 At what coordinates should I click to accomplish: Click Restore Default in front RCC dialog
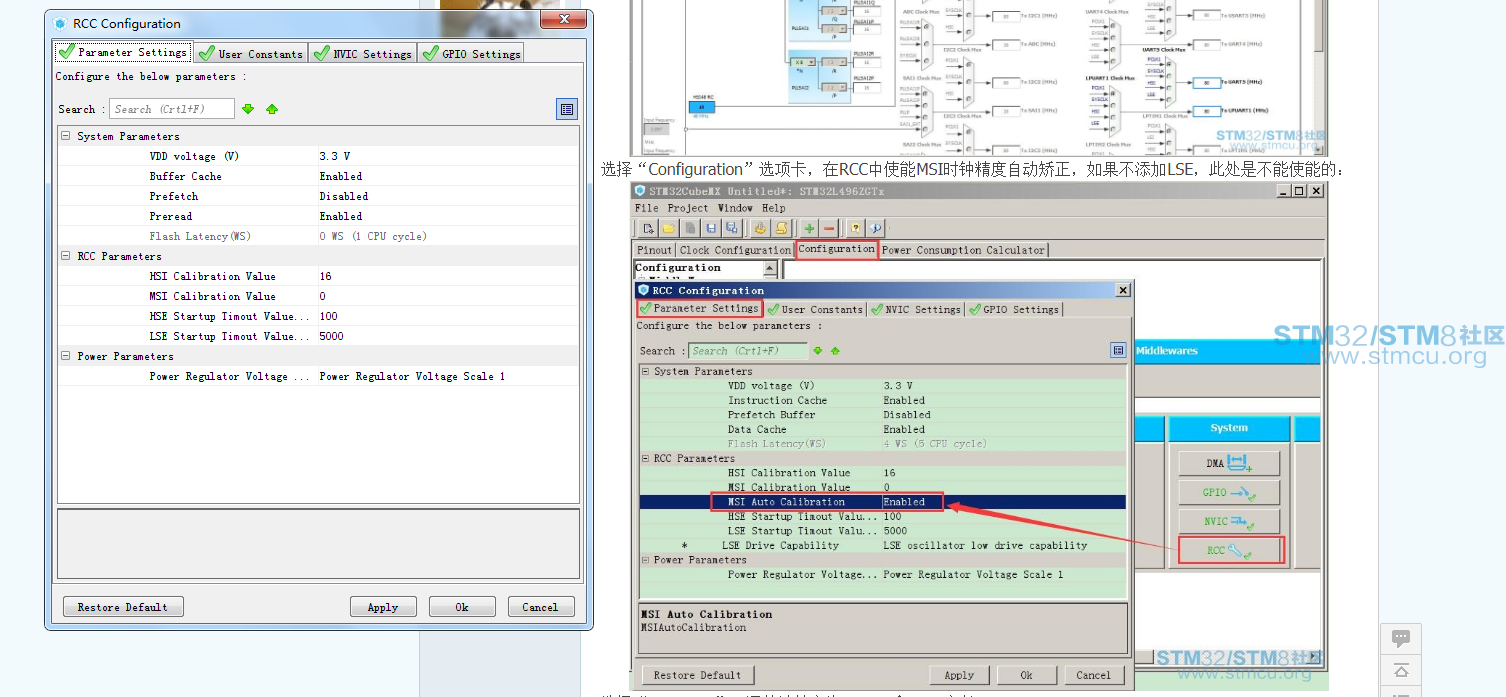tap(123, 607)
